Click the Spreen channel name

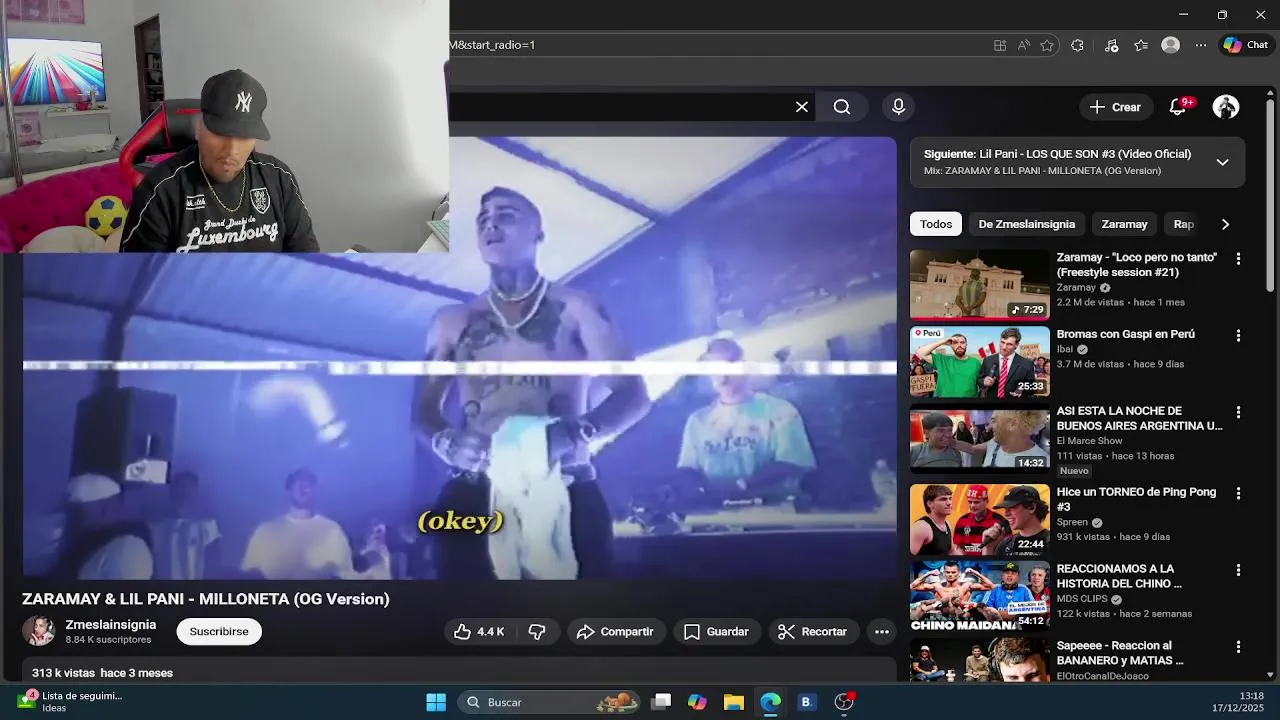(x=1072, y=522)
